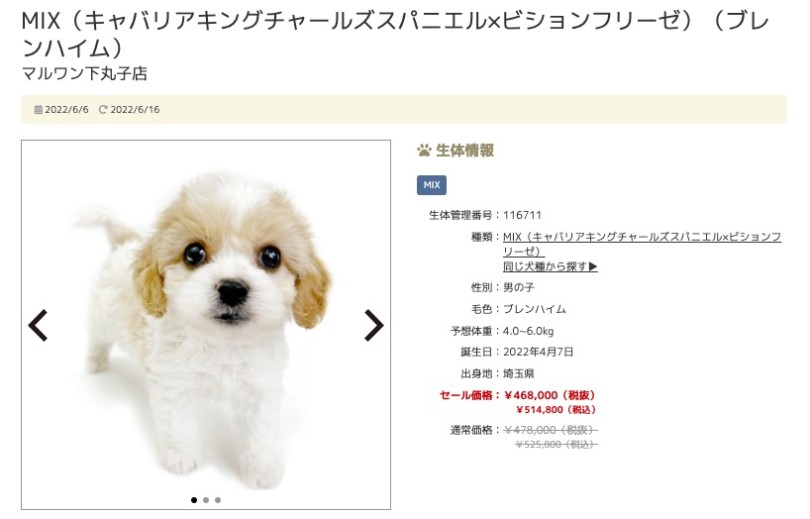Click the refresh icon near 2022/6/16
This screenshot has height=519, width=810.
[x=103, y=109]
